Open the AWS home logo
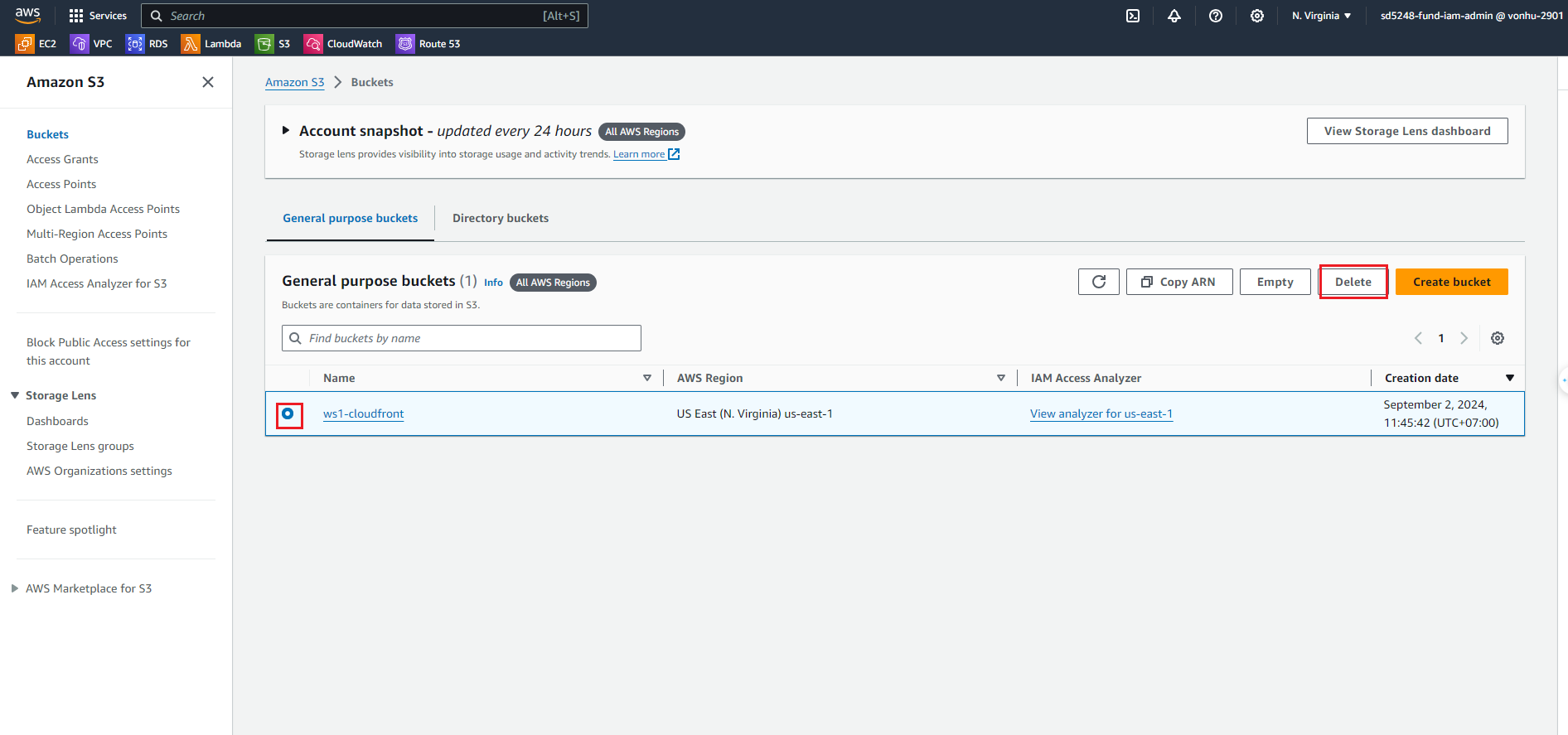Image resolution: width=1568 pixels, height=735 pixels. [27, 15]
